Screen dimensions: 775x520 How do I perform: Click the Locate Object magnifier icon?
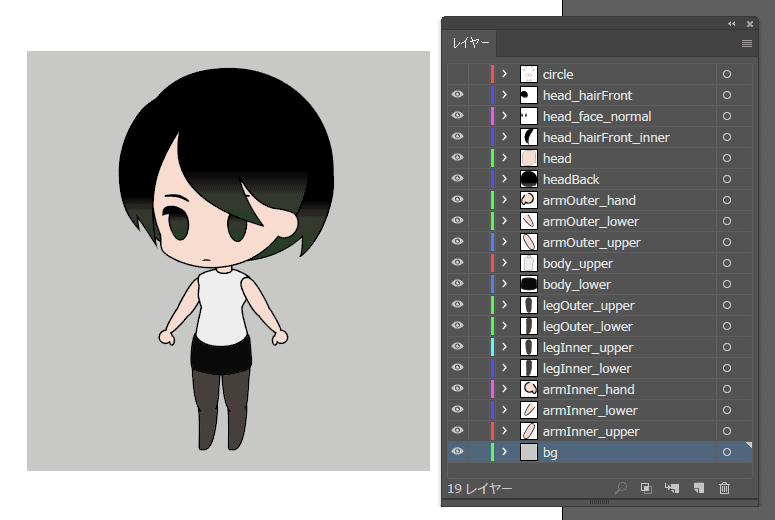pos(621,488)
